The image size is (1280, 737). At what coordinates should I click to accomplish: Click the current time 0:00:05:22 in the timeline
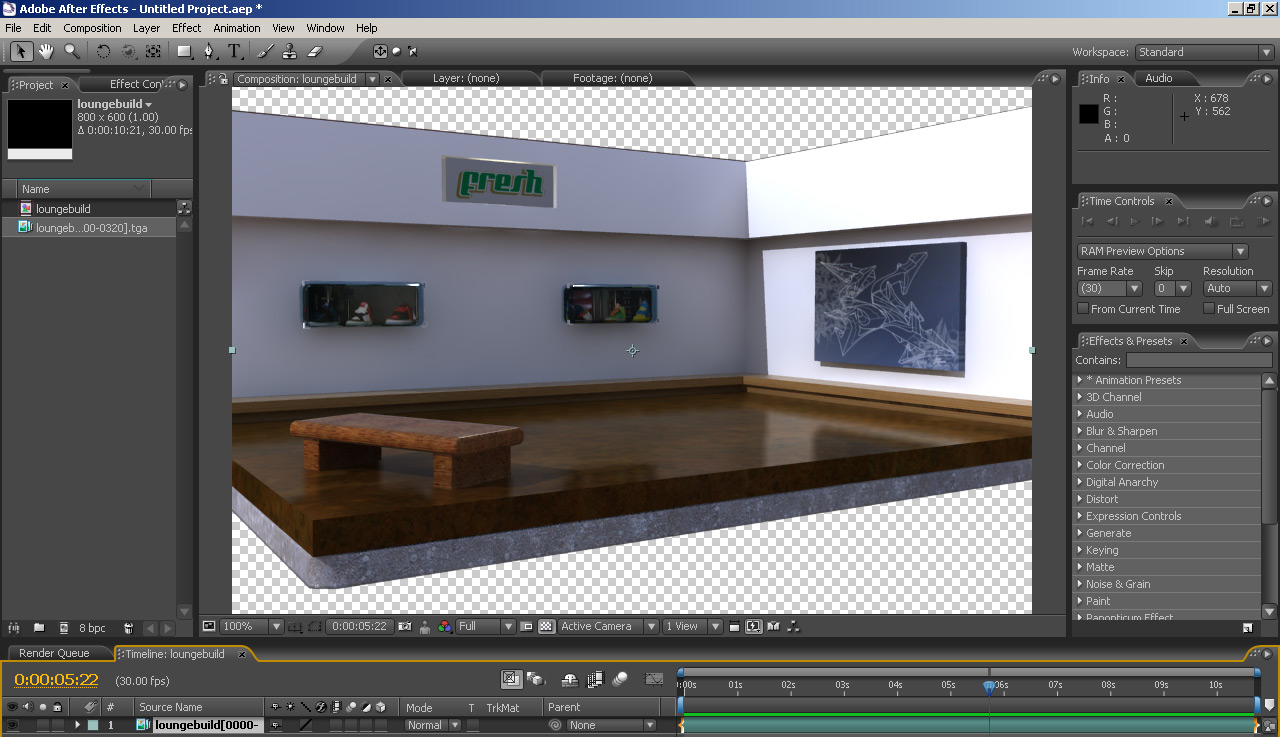[56, 680]
